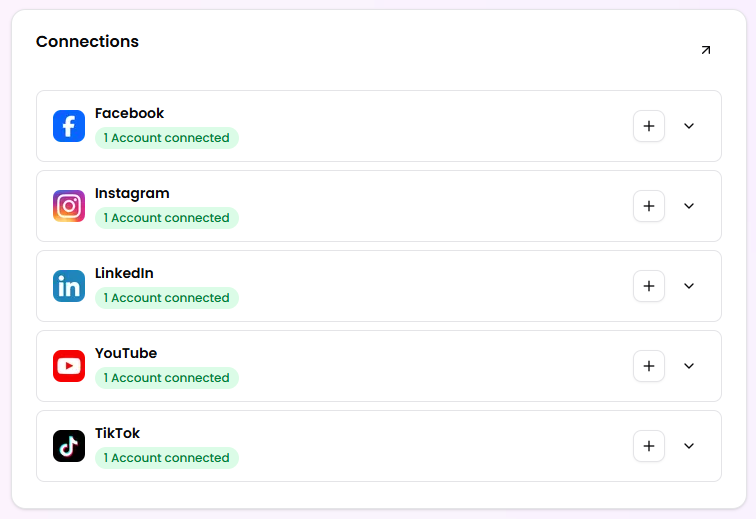Click TikTok's '1 Account connected' badge
Image resolution: width=756 pixels, height=519 pixels.
[x=167, y=458]
